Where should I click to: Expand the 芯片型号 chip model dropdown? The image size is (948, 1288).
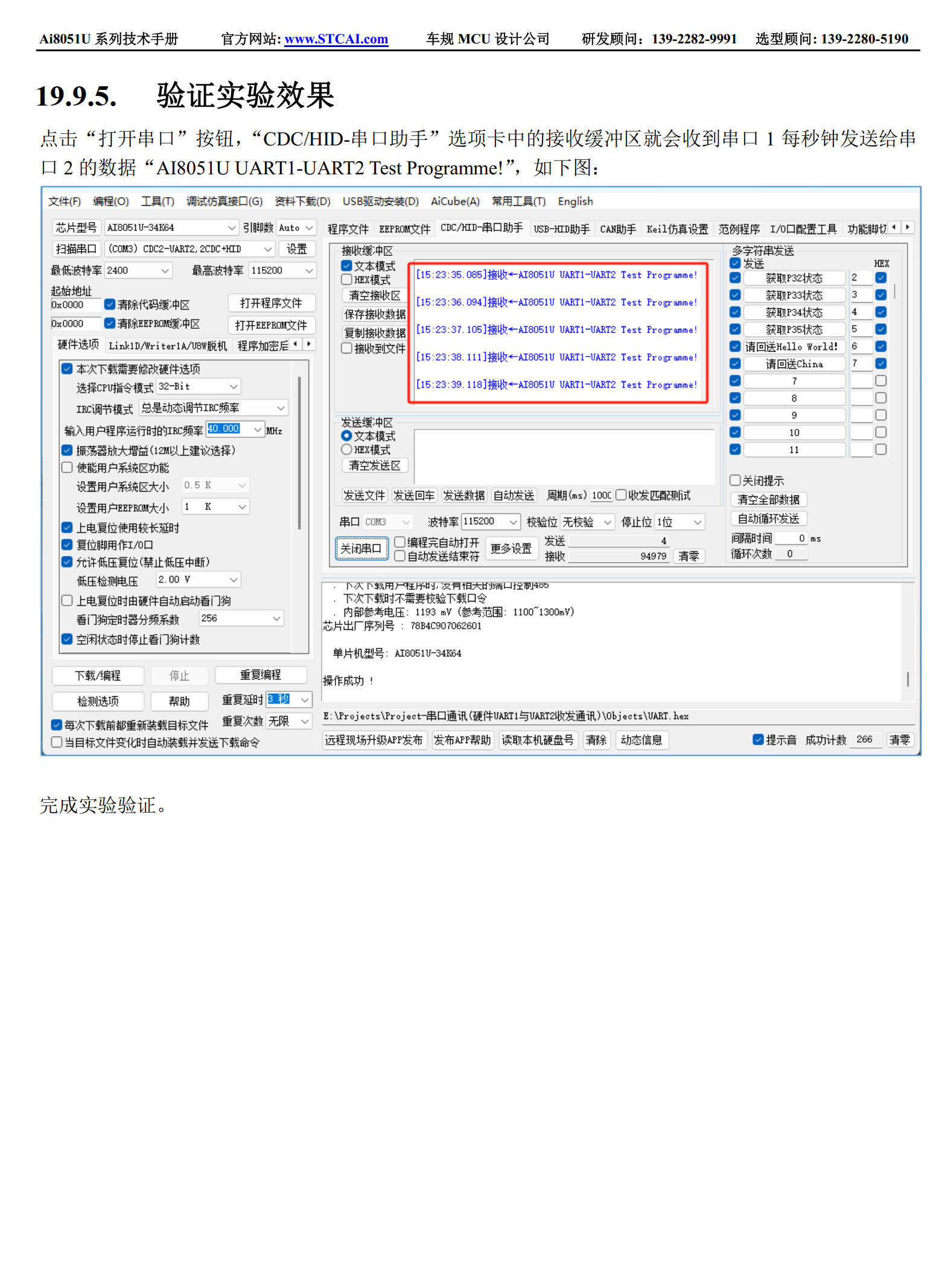click(x=232, y=228)
